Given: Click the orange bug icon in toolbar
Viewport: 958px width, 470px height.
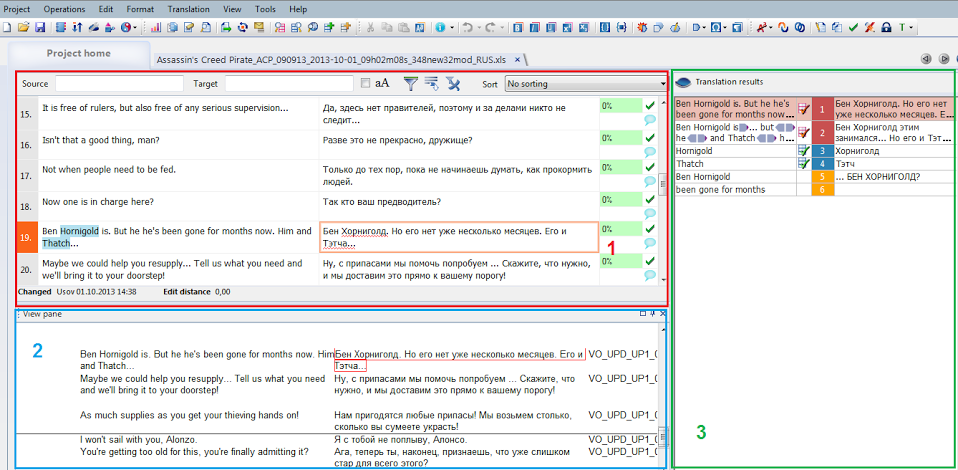Looking at the screenshot, I should 642,27.
